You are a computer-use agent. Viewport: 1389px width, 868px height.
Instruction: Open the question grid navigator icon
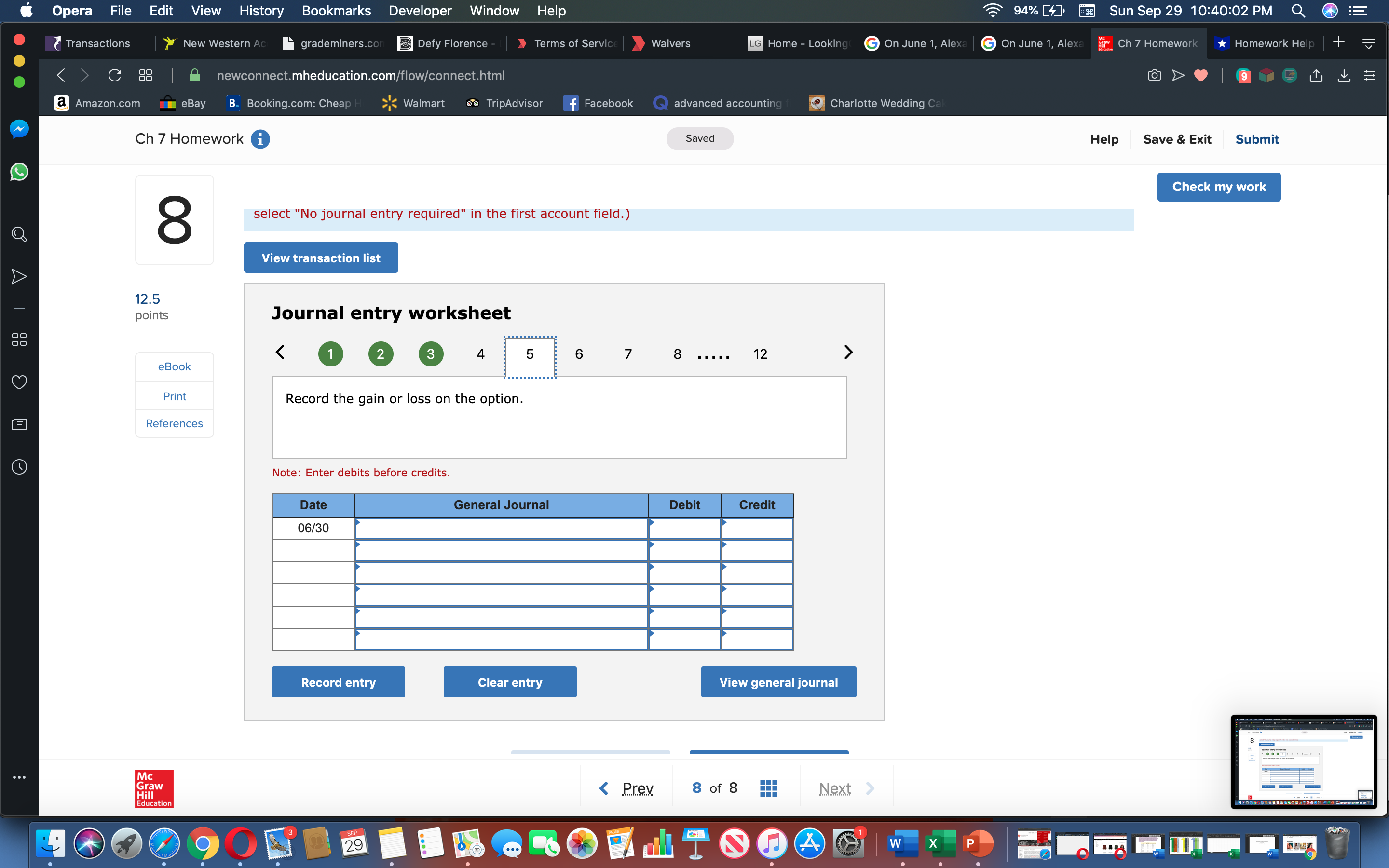coord(768,787)
